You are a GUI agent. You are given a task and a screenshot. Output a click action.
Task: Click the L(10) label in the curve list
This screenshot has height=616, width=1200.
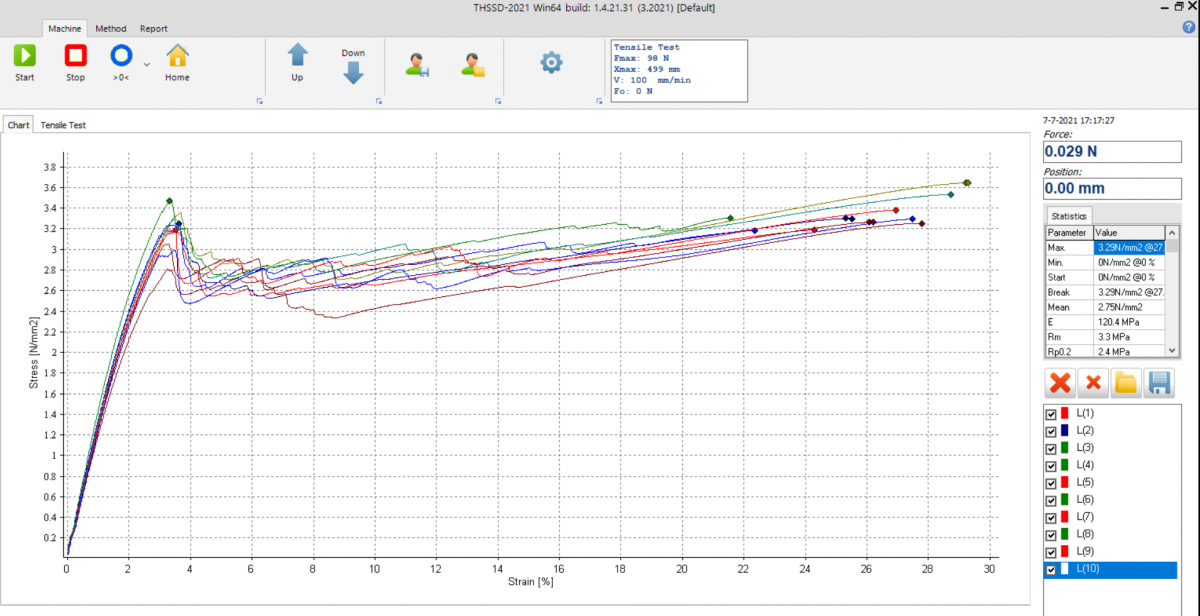pyautogui.click(x=1088, y=569)
